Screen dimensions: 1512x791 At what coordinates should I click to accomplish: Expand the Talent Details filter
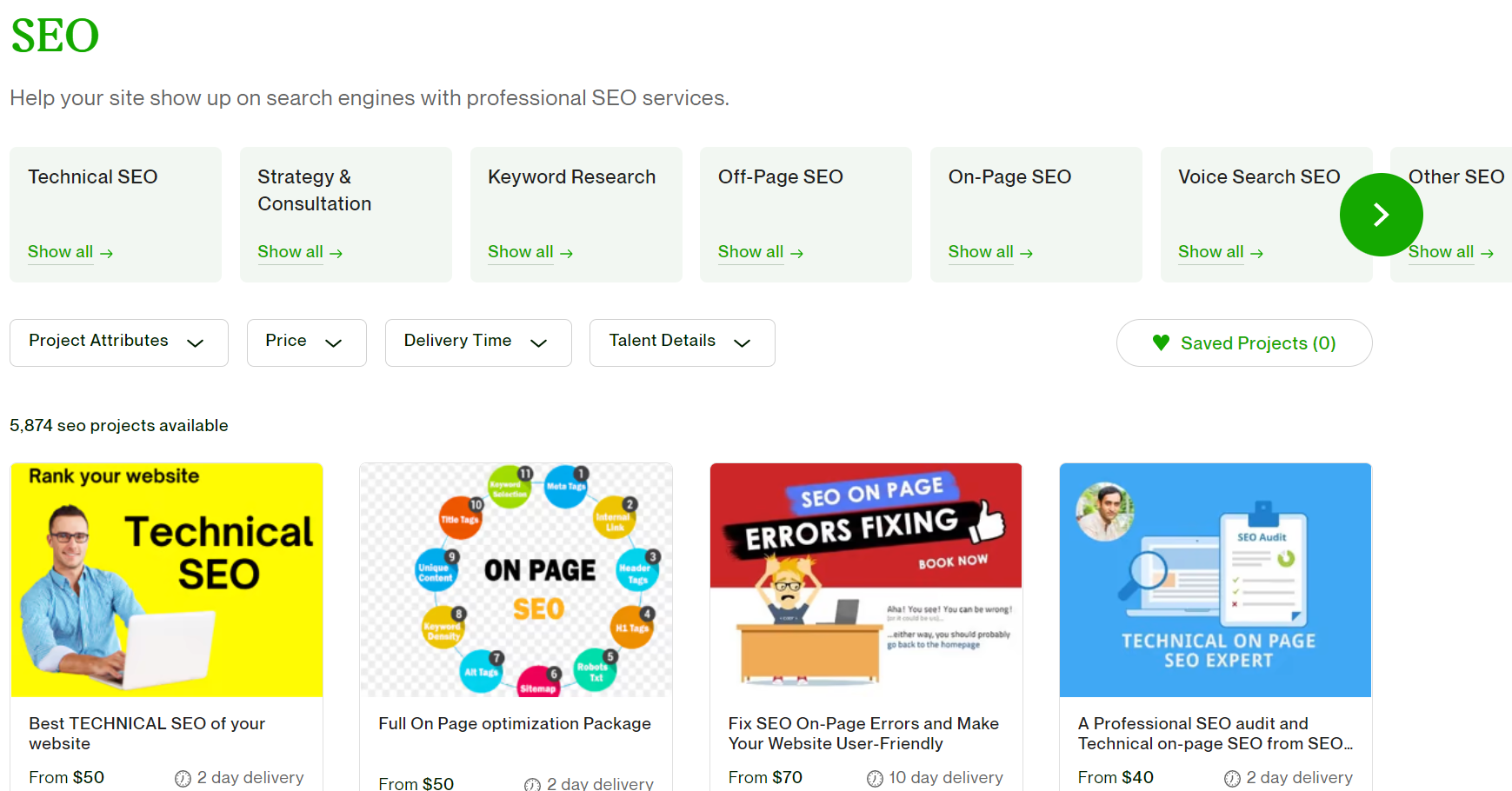point(682,342)
